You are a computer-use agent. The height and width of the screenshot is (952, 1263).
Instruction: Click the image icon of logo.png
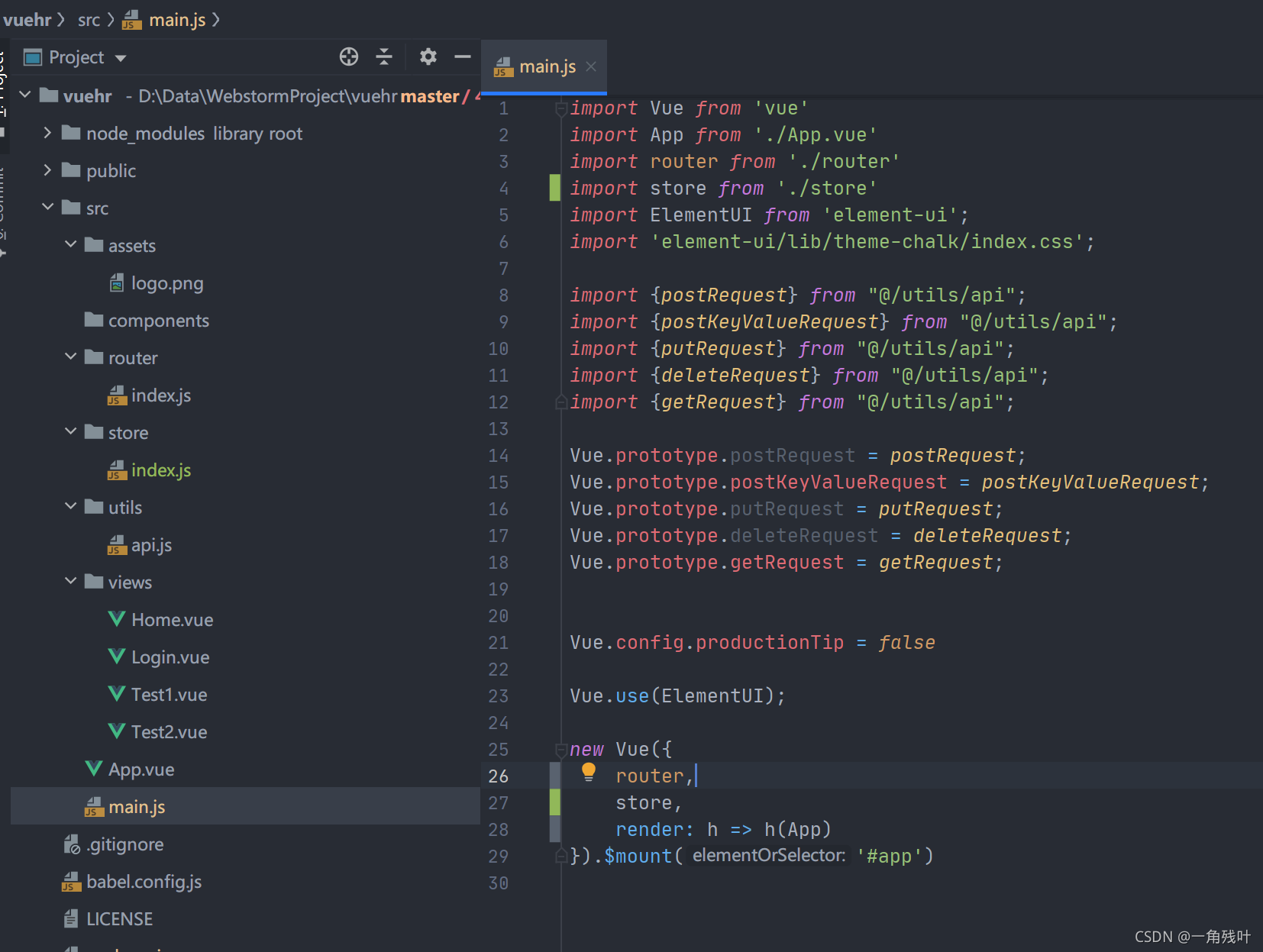pos(117,283)
